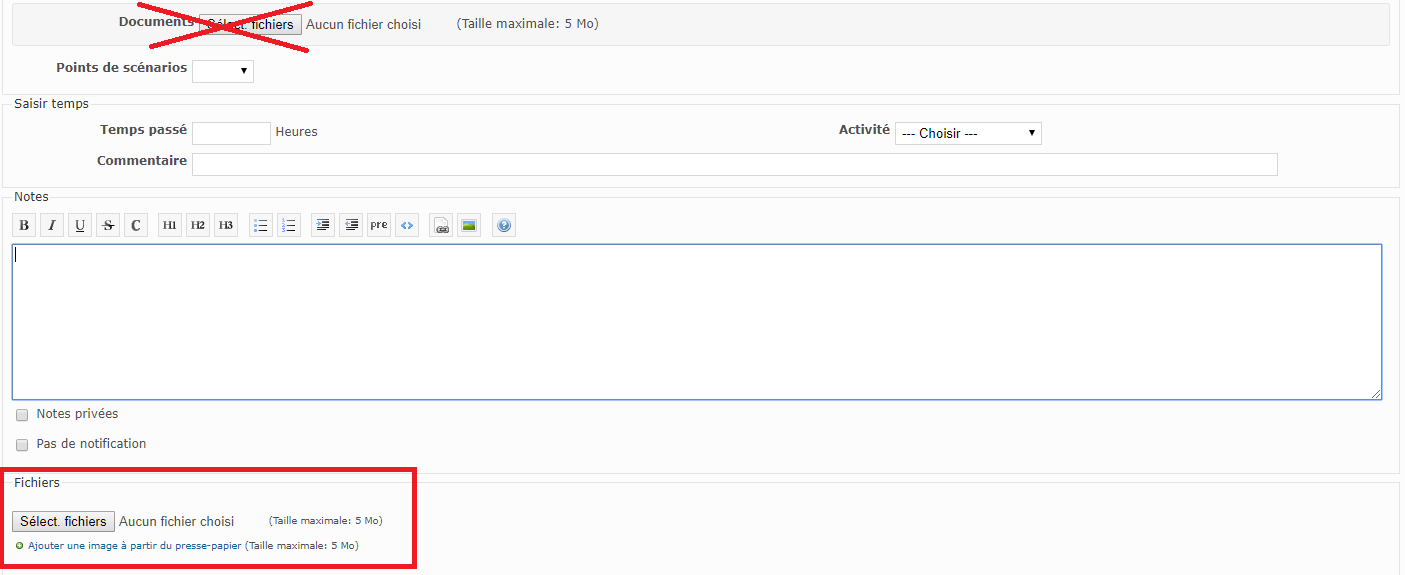Click the strikethrough formatting icon

click(x=108, y=226)
